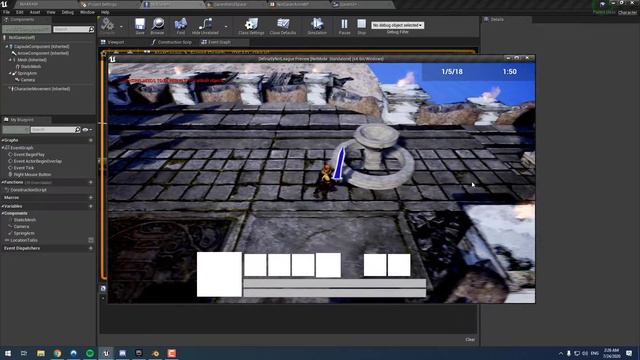This screenshot has width=640, height=360.
Task: Toggle Hide Unrelated nodes icon
Action: point(205,25)
